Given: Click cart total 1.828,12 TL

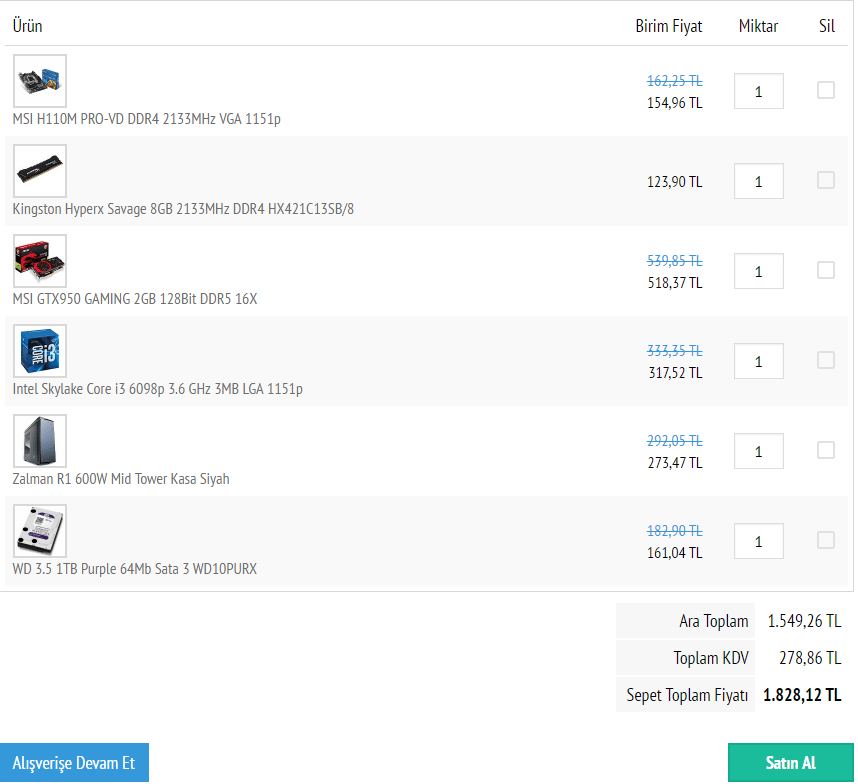Looking at the screenshot, I should click(802, 695).
